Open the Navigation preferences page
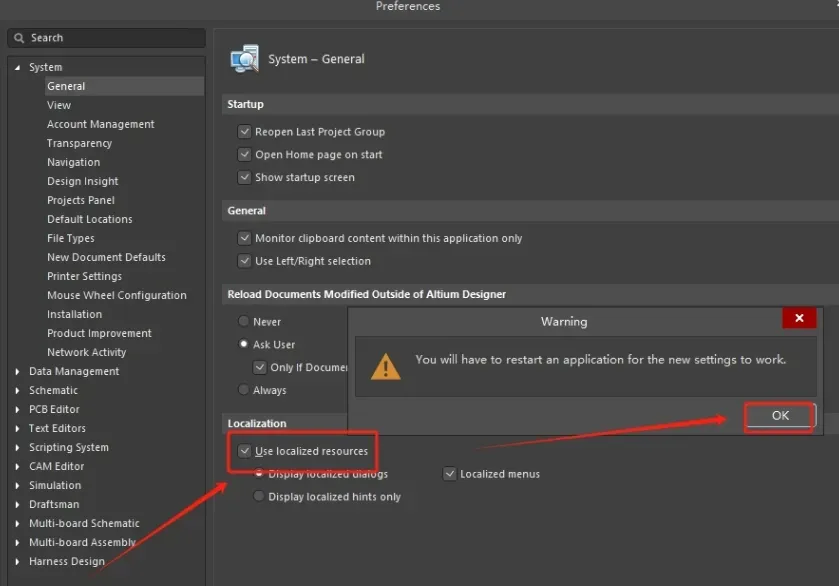 [73, 162]
